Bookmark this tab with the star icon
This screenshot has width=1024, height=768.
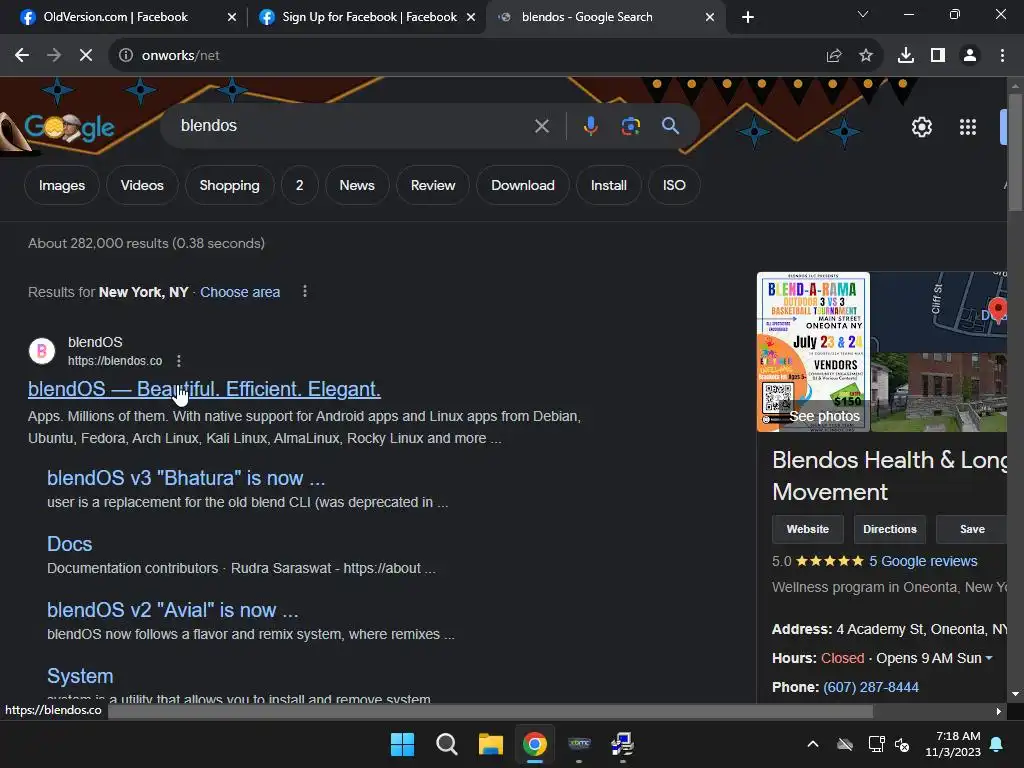(865, 56)
